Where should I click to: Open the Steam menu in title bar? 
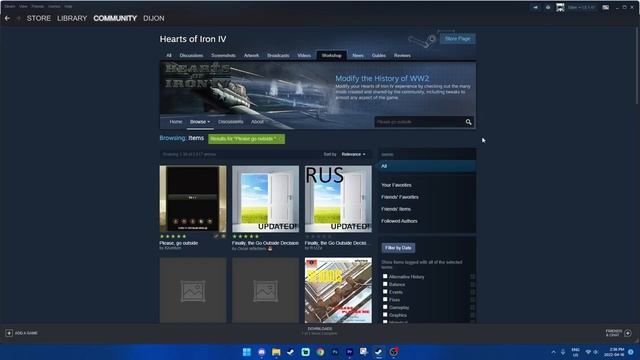click(9, 7)
